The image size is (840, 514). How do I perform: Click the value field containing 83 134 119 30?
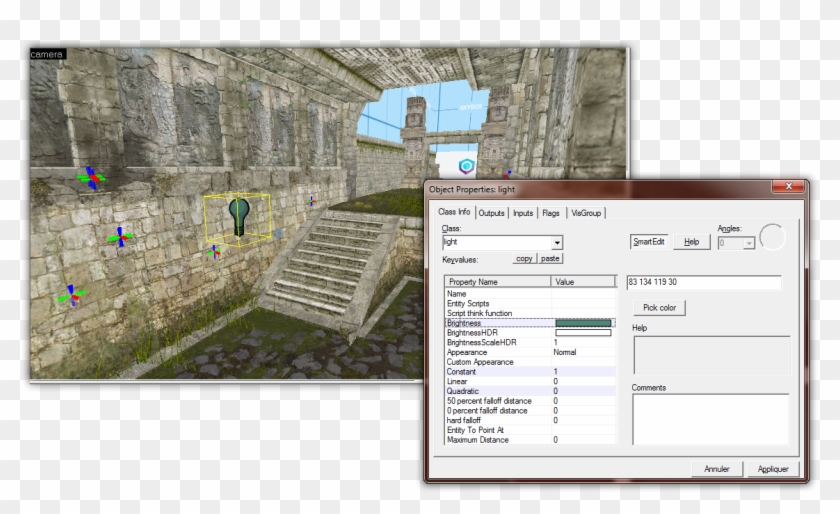coord(703,283)
